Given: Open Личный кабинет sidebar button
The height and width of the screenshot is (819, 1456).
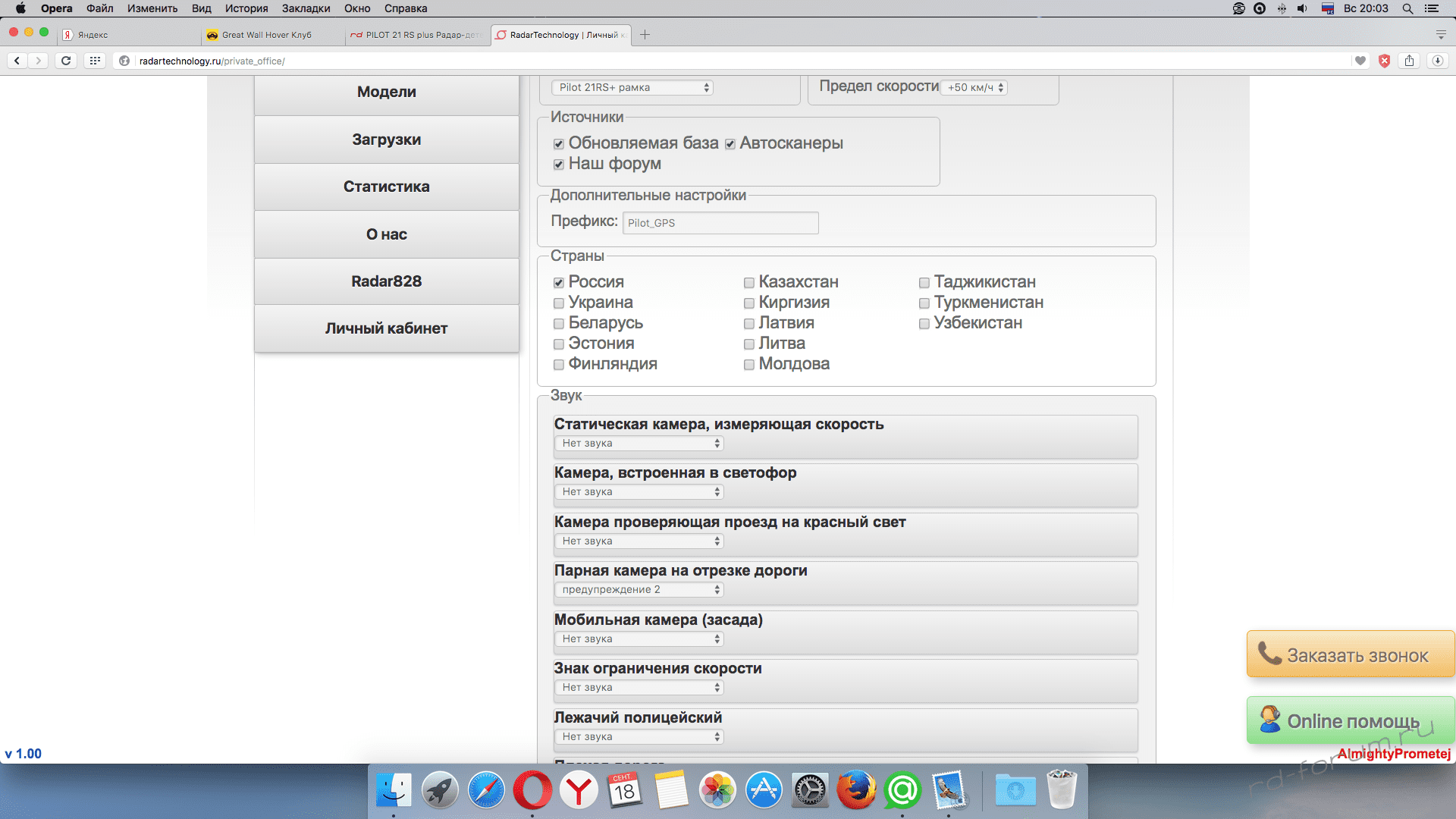Looking at the screenshot, I should (386, 328).
